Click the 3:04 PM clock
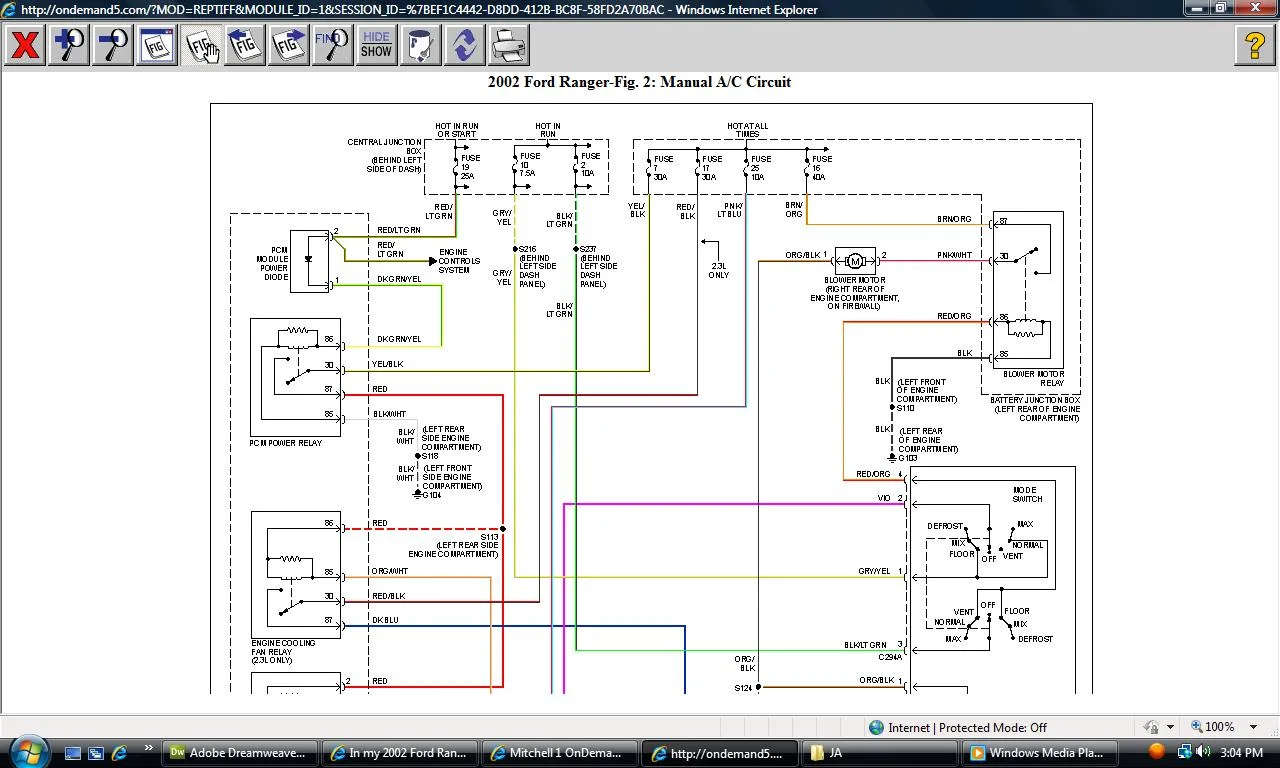The image size is (1280, 768). point(1240,753)
